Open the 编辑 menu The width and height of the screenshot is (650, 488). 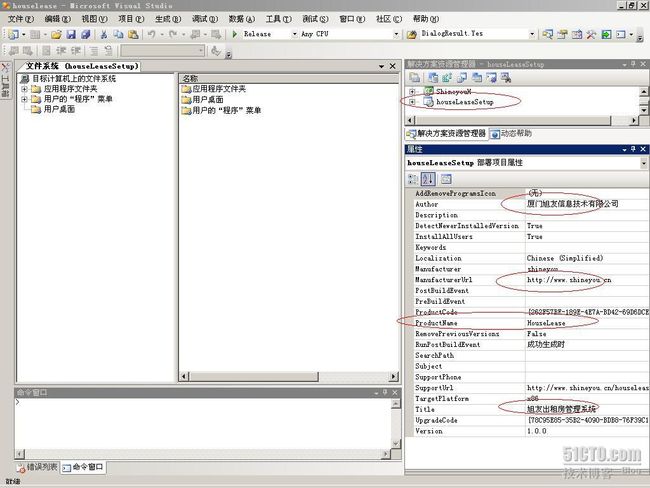58,19
